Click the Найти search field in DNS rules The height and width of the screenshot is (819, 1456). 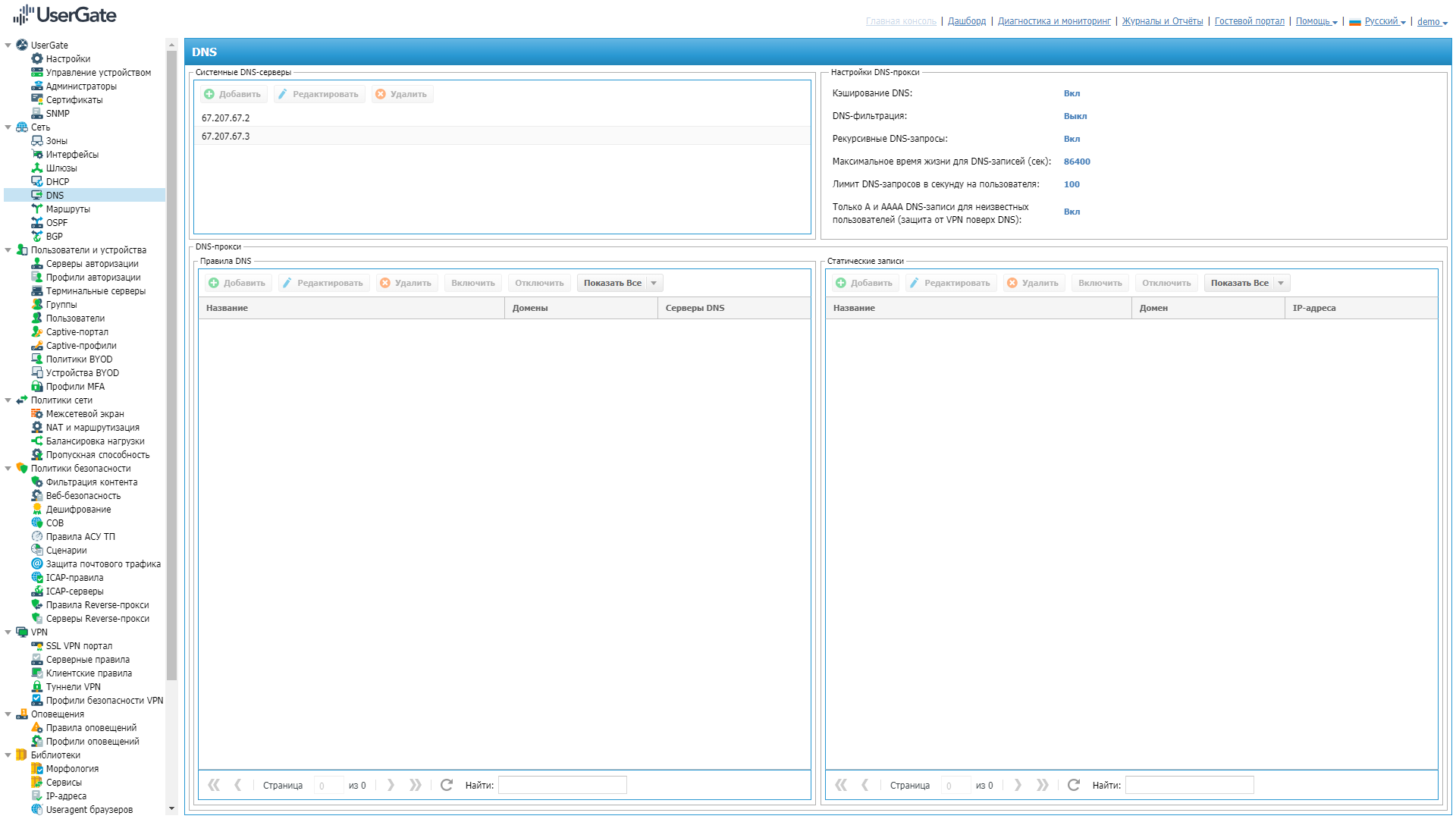[x=562, y=785]
